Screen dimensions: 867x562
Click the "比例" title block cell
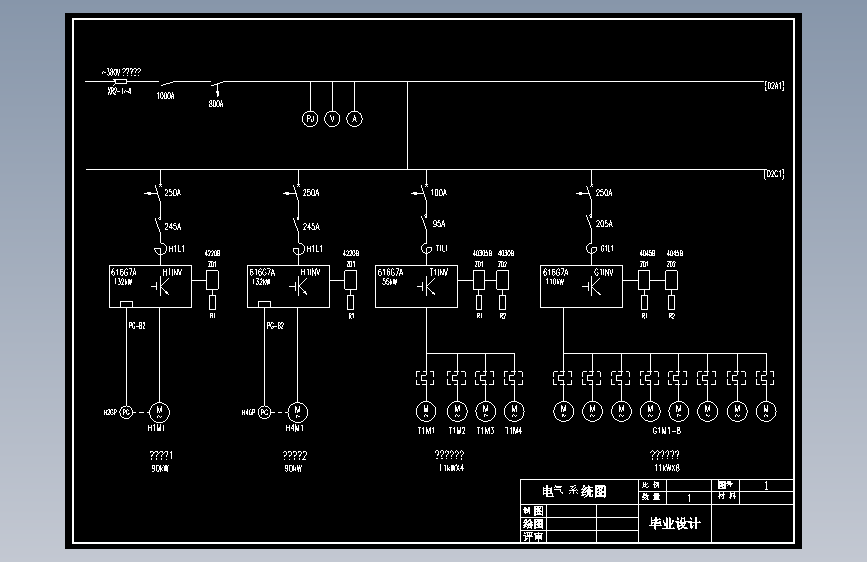pyautogui.click(x=651, y=485)
